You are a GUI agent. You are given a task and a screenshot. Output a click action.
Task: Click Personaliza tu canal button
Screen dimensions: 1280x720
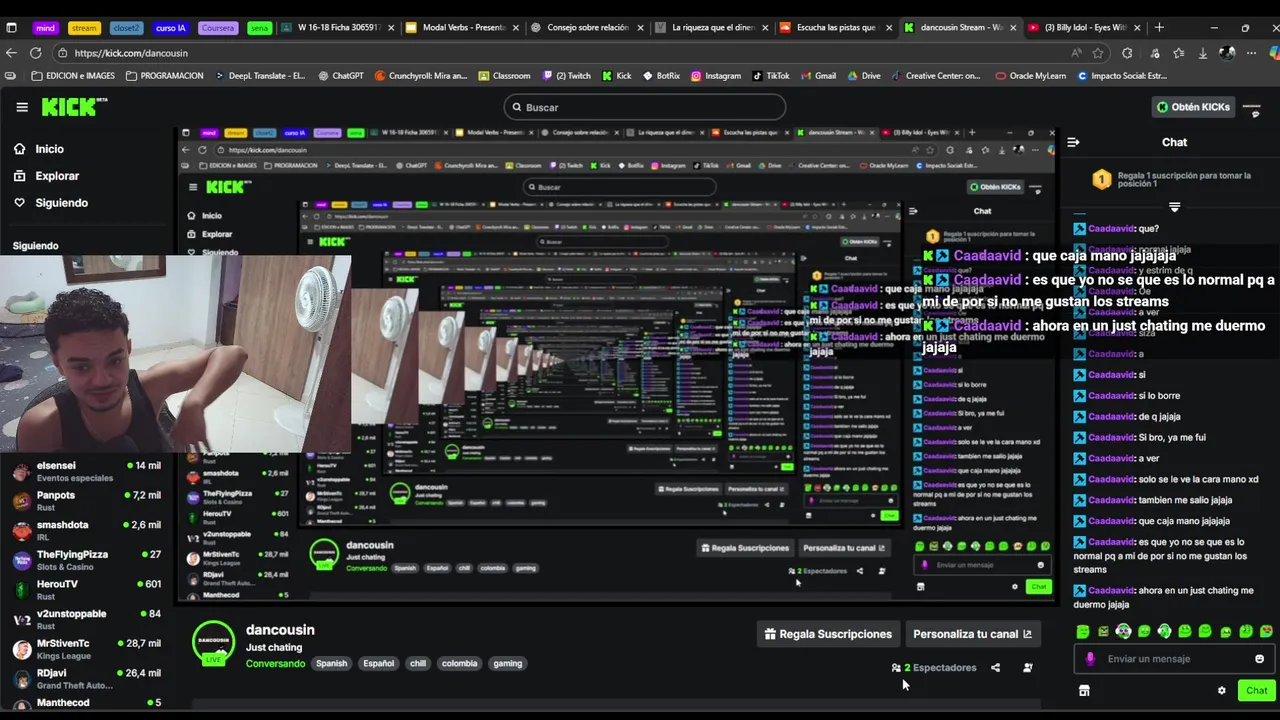[972, 634]
